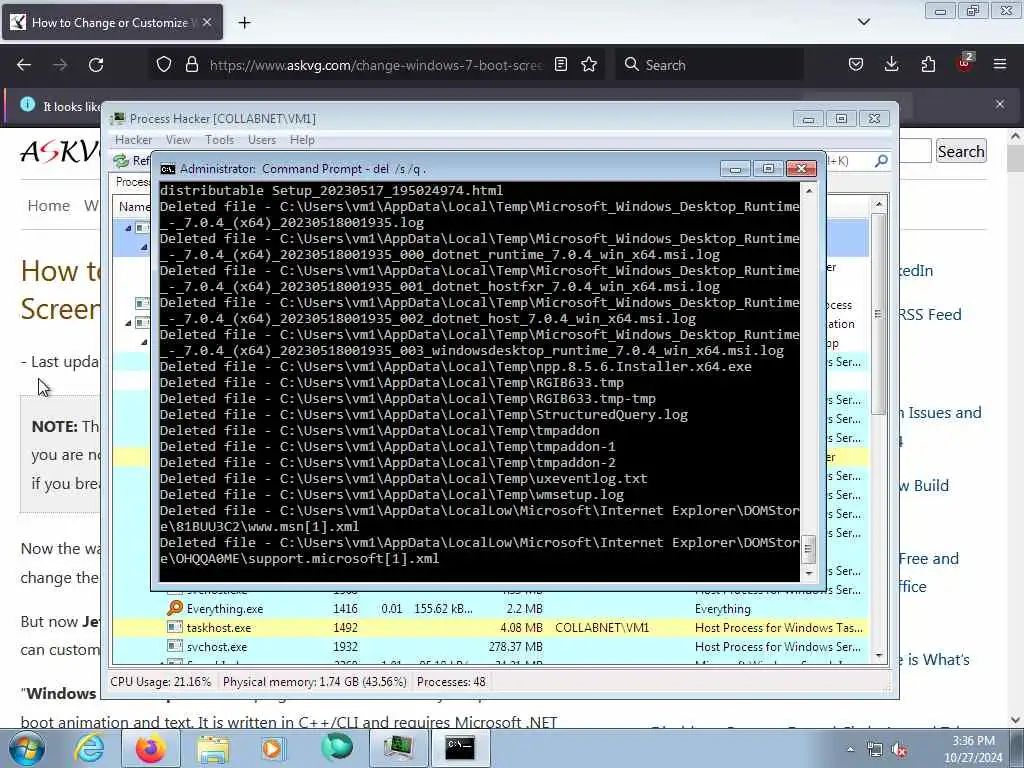1024x768 pixels.
Task: Open a new Firefox tab with plus
Action: tap(244, 23)
